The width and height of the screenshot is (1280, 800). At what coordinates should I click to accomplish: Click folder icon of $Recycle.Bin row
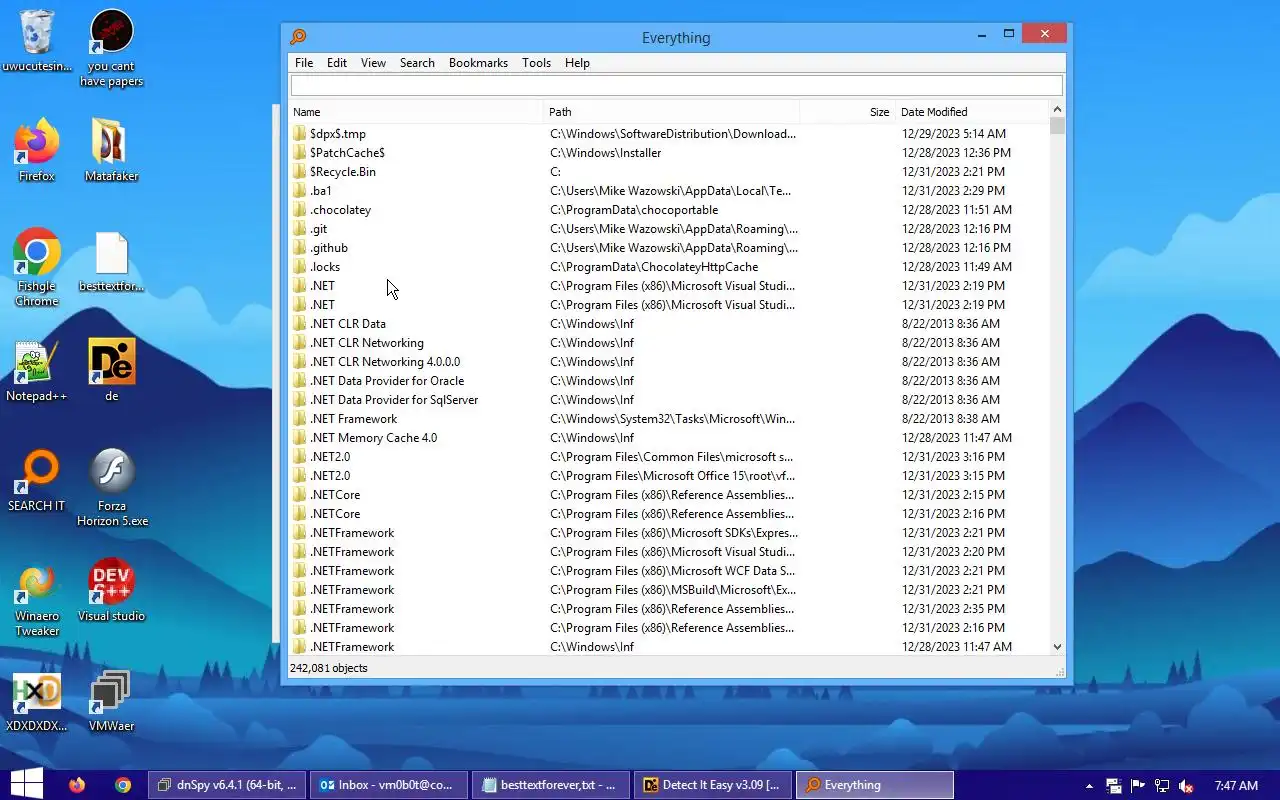(x=299, y=172)
